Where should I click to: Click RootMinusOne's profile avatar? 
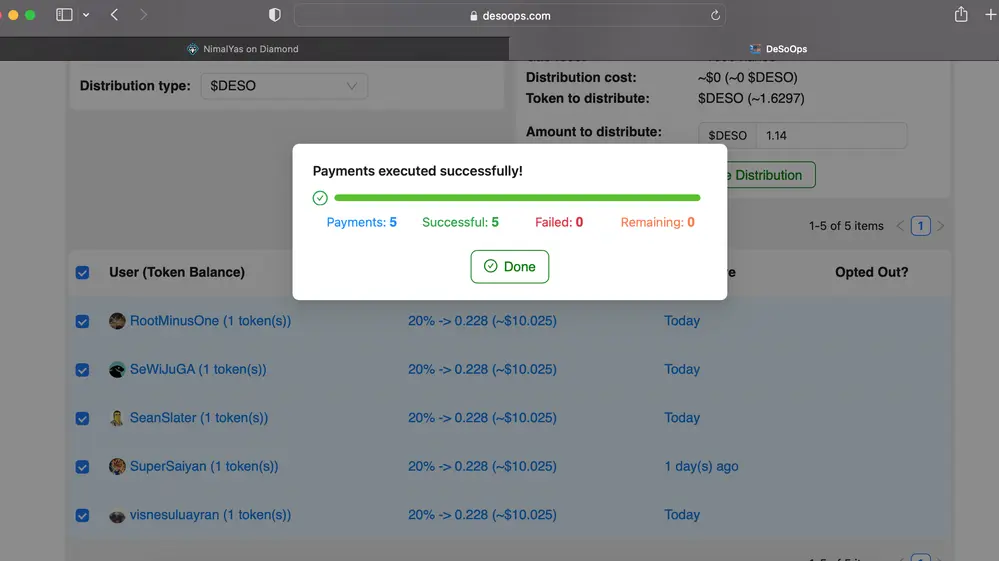[x=117, y=321]
